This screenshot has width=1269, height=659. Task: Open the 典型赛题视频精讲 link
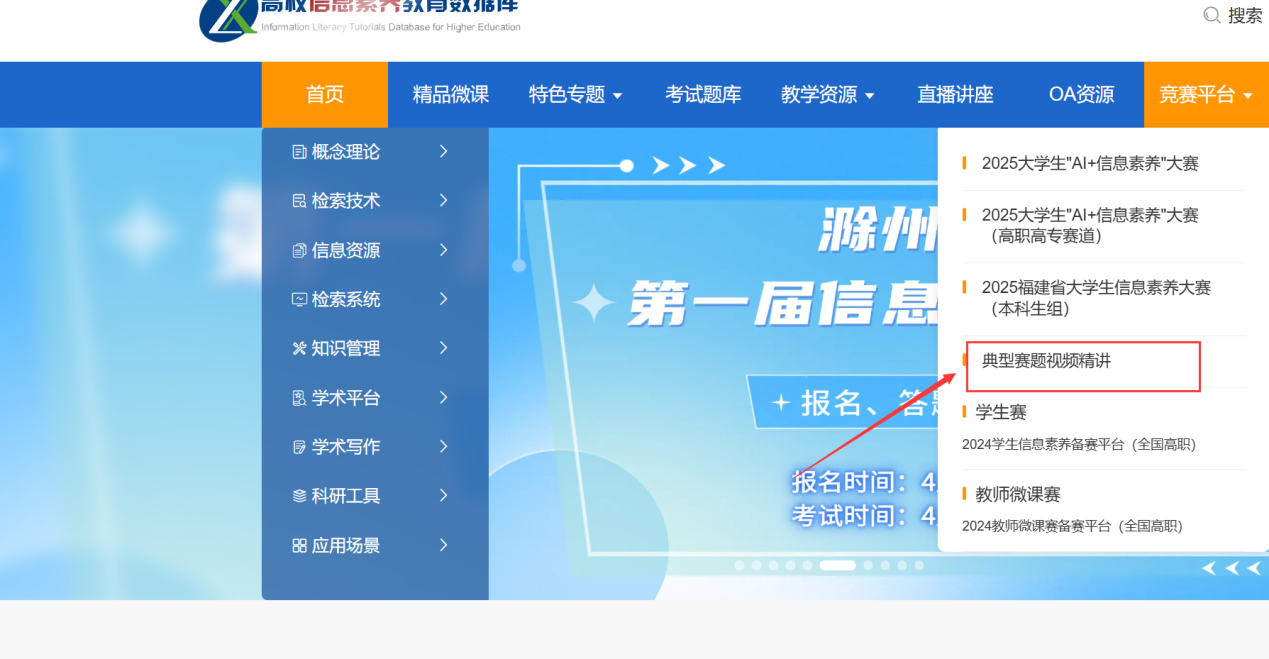point(1046,361)
